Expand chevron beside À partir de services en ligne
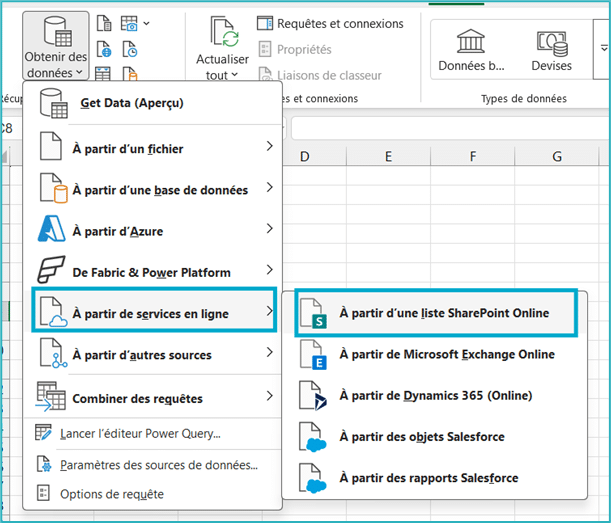 click(270, 311)
